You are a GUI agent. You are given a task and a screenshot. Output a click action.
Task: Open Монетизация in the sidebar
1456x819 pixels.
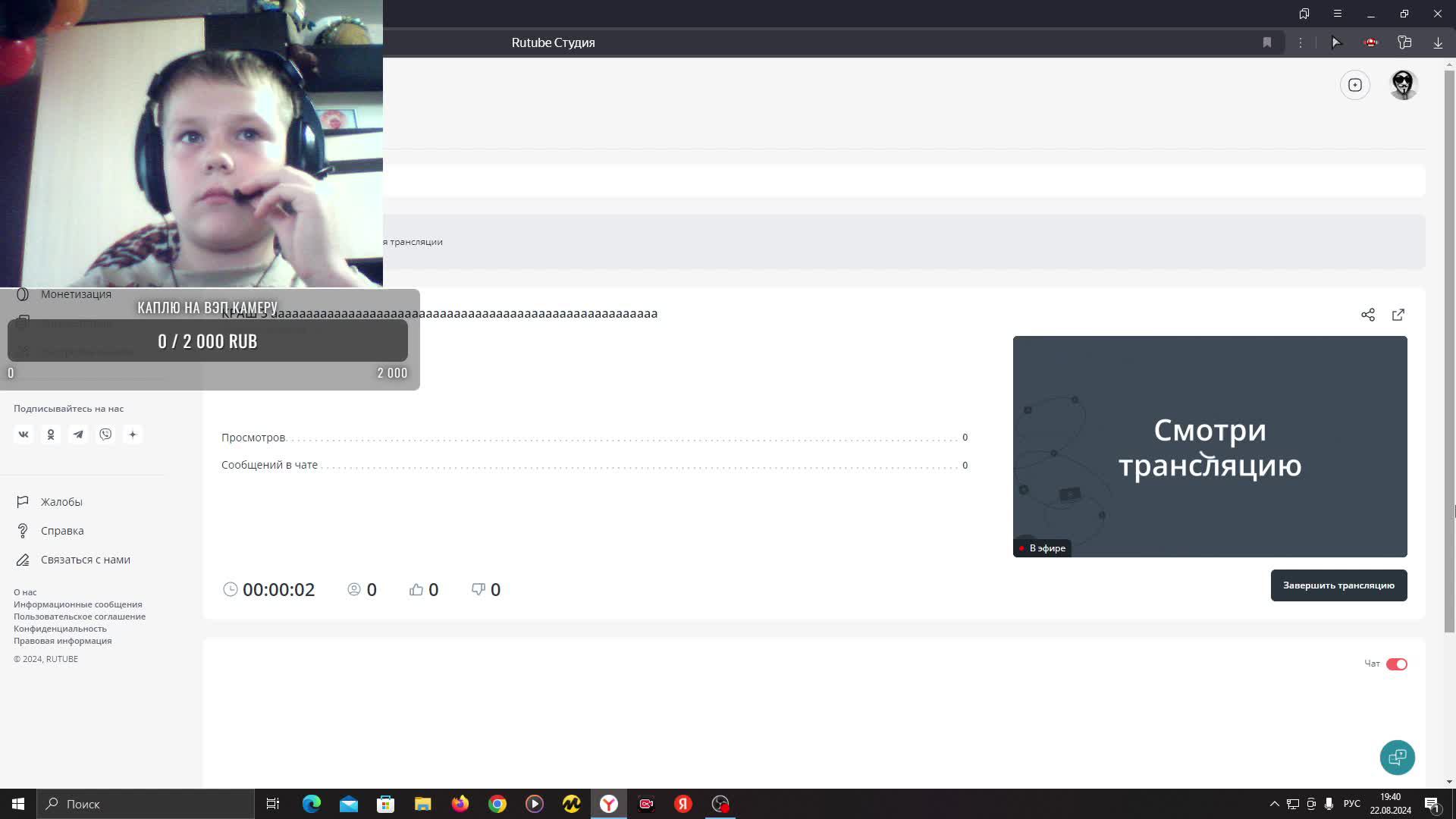pyautogui.click(x=76, y=294)
